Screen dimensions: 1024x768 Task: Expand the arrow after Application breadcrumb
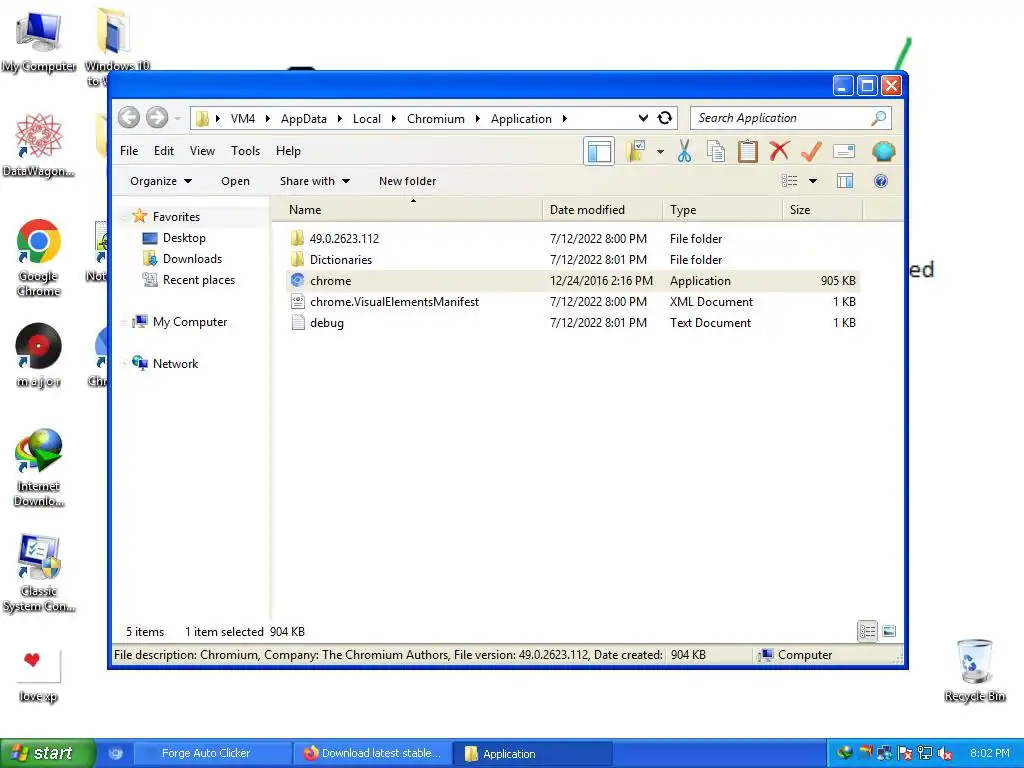(x=565, y=119)
